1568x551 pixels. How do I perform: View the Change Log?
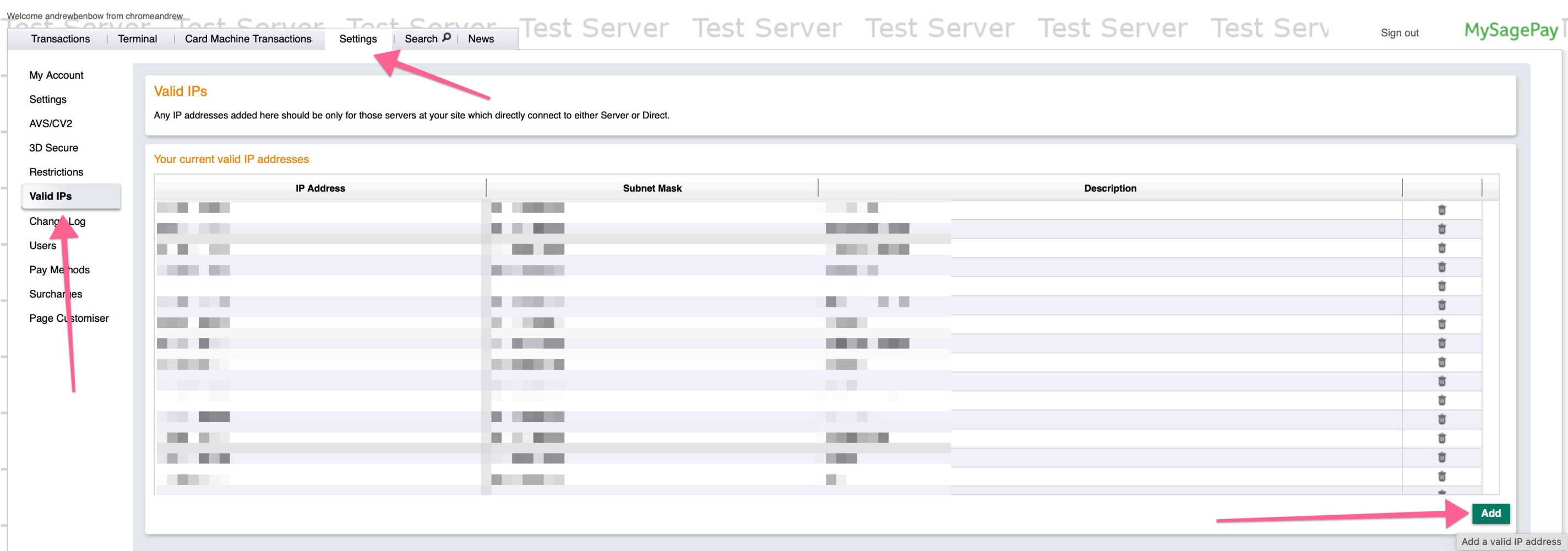[57, 220]
